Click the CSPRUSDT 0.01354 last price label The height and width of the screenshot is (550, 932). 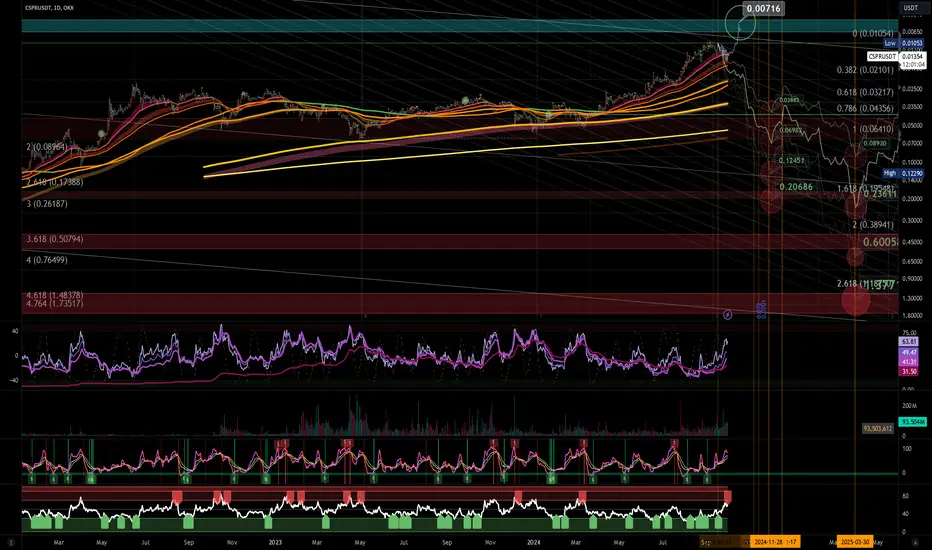(896, 56)
